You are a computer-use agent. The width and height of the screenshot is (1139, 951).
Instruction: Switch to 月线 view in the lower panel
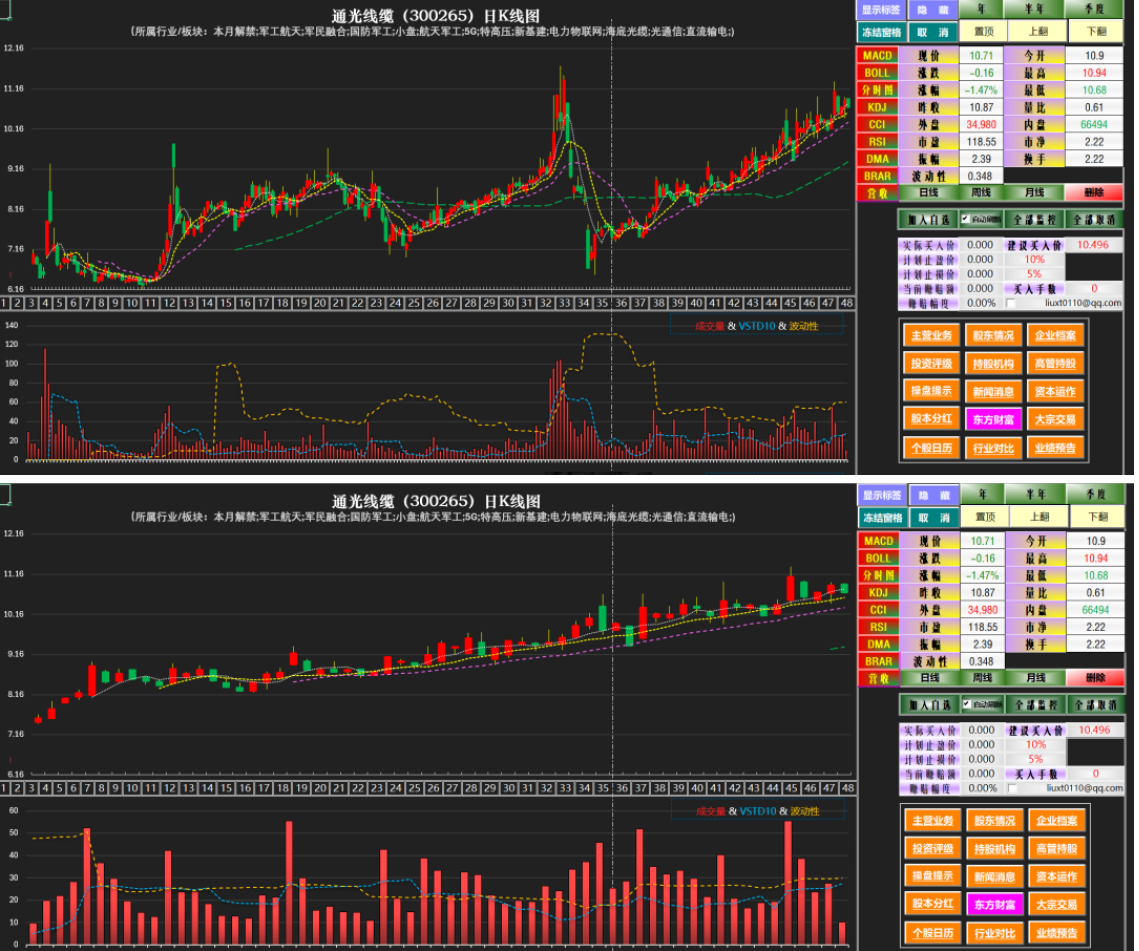click(1036, 678)
